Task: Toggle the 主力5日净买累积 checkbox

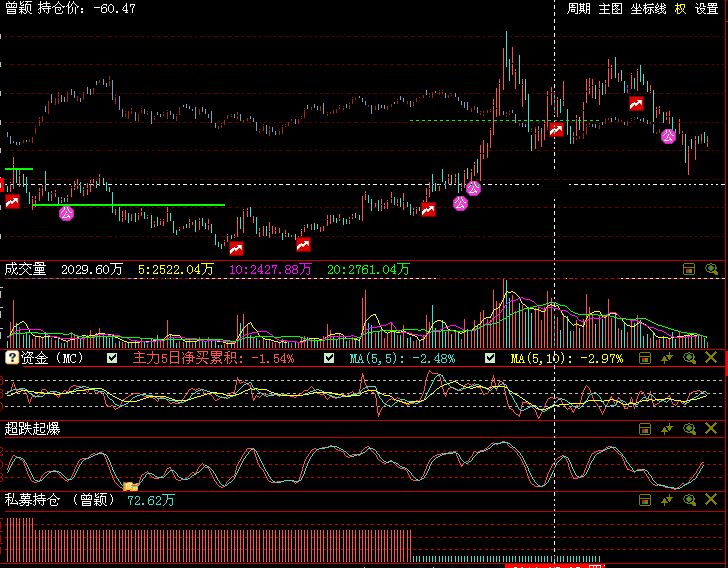Action: click(x=112, y=358)
